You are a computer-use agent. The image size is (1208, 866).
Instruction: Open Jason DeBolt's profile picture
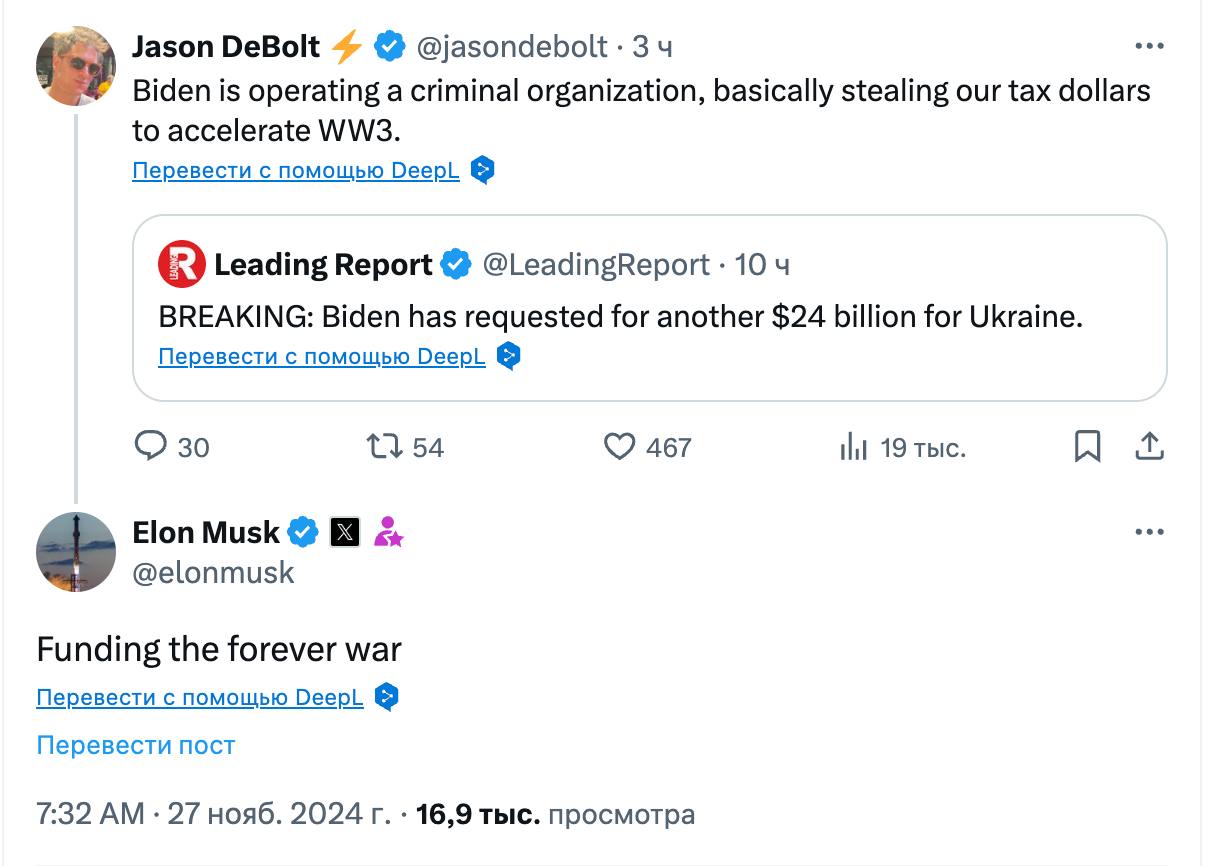tap(76, 66)
